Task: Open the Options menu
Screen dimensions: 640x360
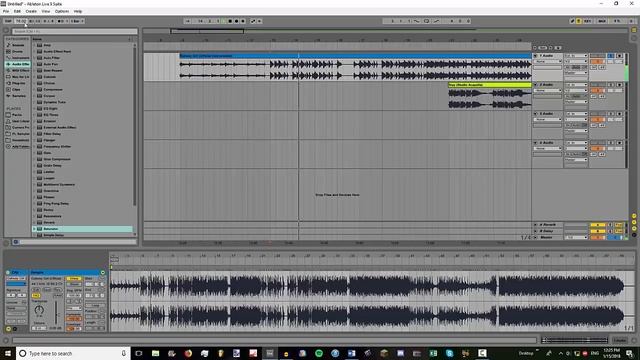Action: [62, 11]
